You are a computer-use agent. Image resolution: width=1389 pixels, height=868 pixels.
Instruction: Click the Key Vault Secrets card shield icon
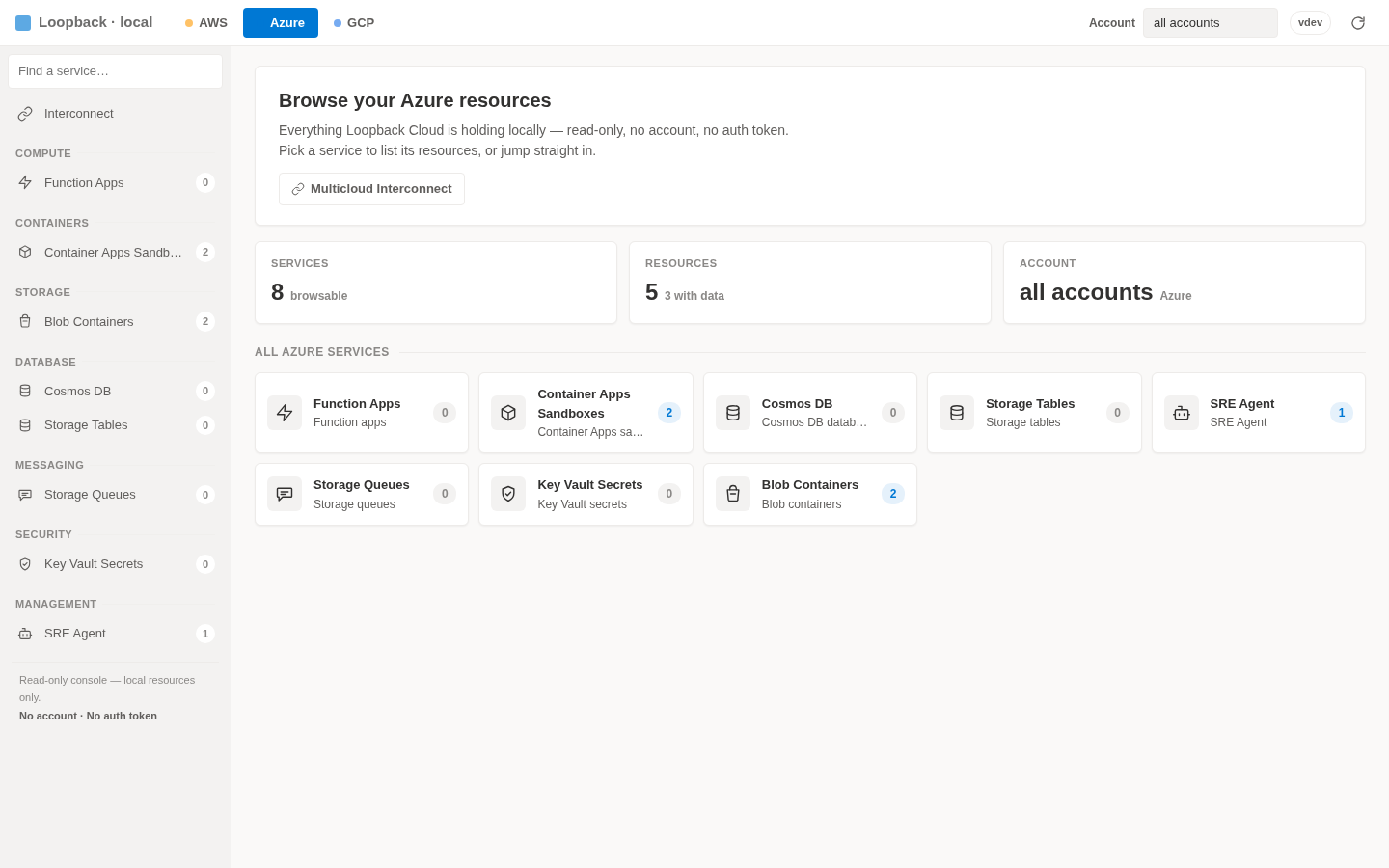[508, 494]
